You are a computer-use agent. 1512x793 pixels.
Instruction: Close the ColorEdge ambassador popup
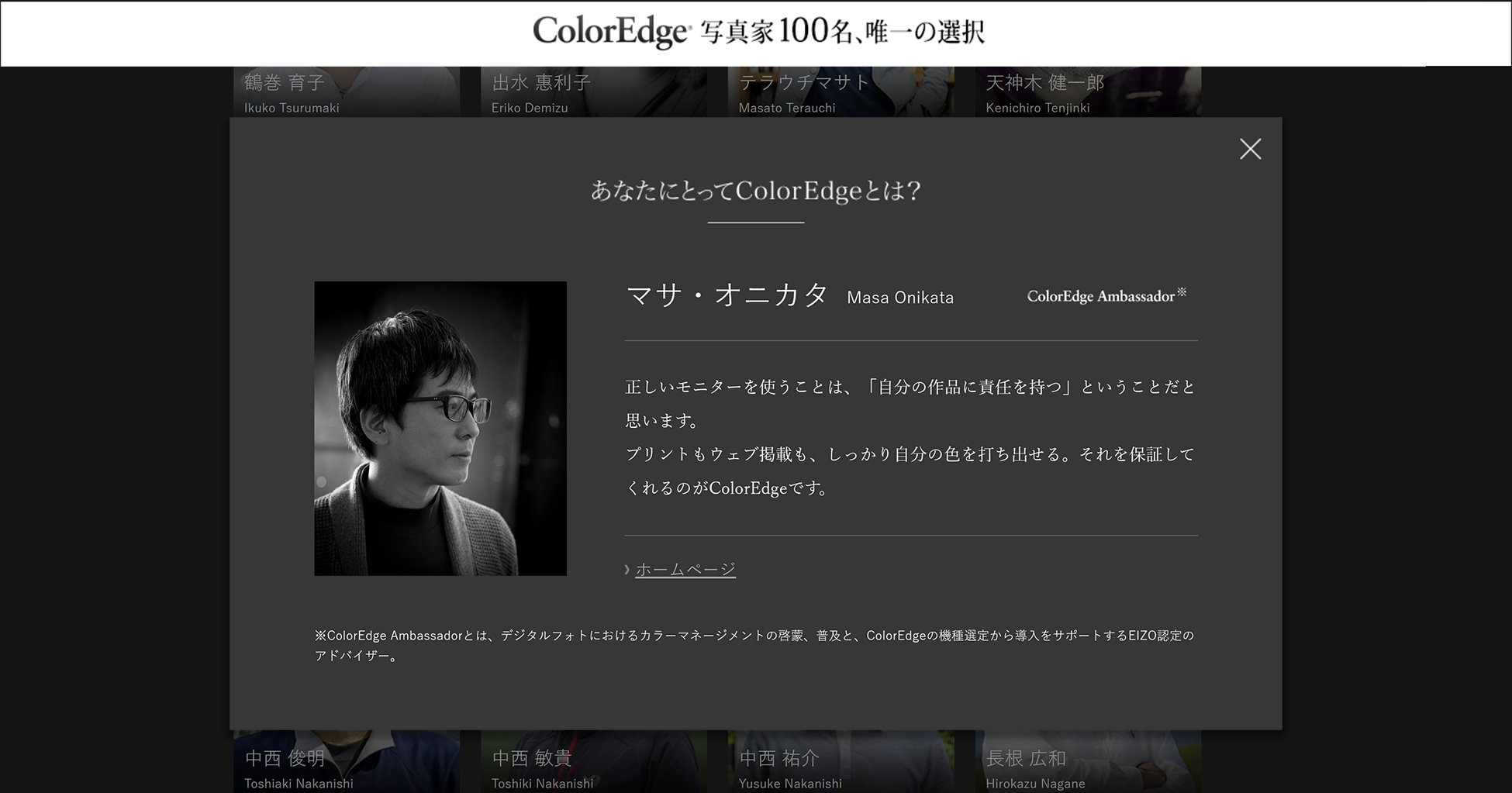tap(1250, 149)
